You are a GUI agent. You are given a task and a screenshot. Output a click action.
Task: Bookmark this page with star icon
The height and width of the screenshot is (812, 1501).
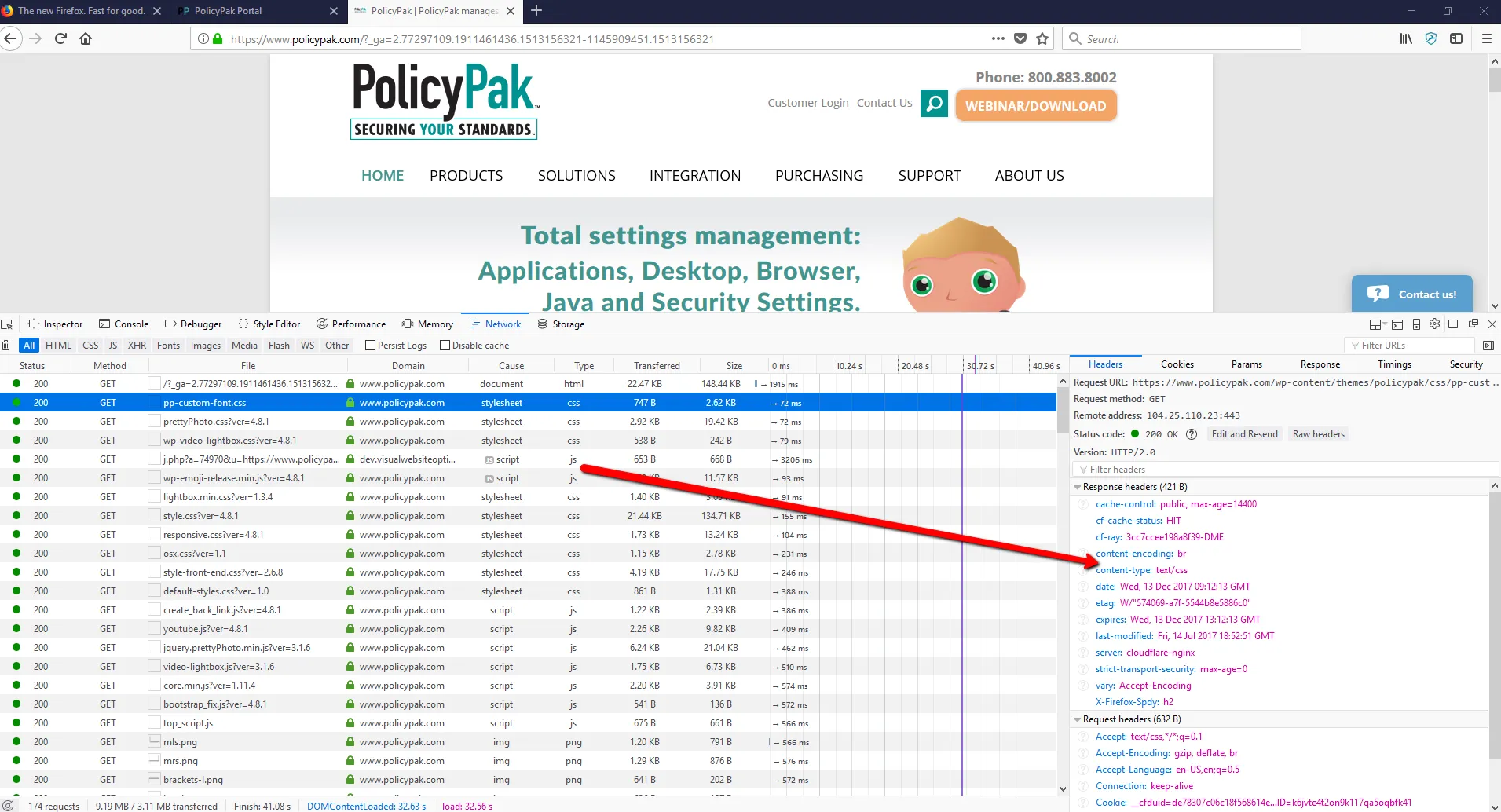point(1042,39)
